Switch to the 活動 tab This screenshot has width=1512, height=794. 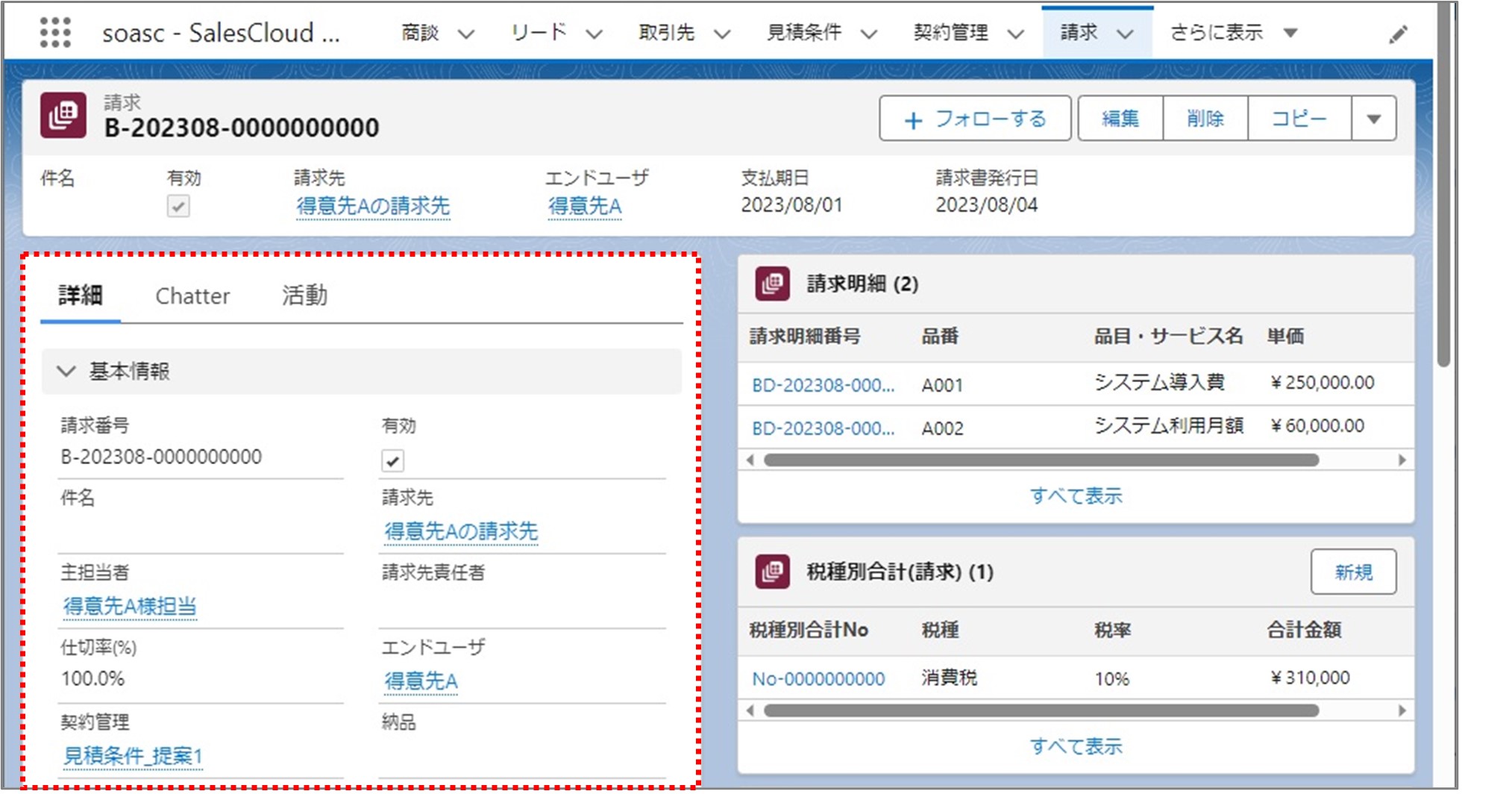coord(304,296)
